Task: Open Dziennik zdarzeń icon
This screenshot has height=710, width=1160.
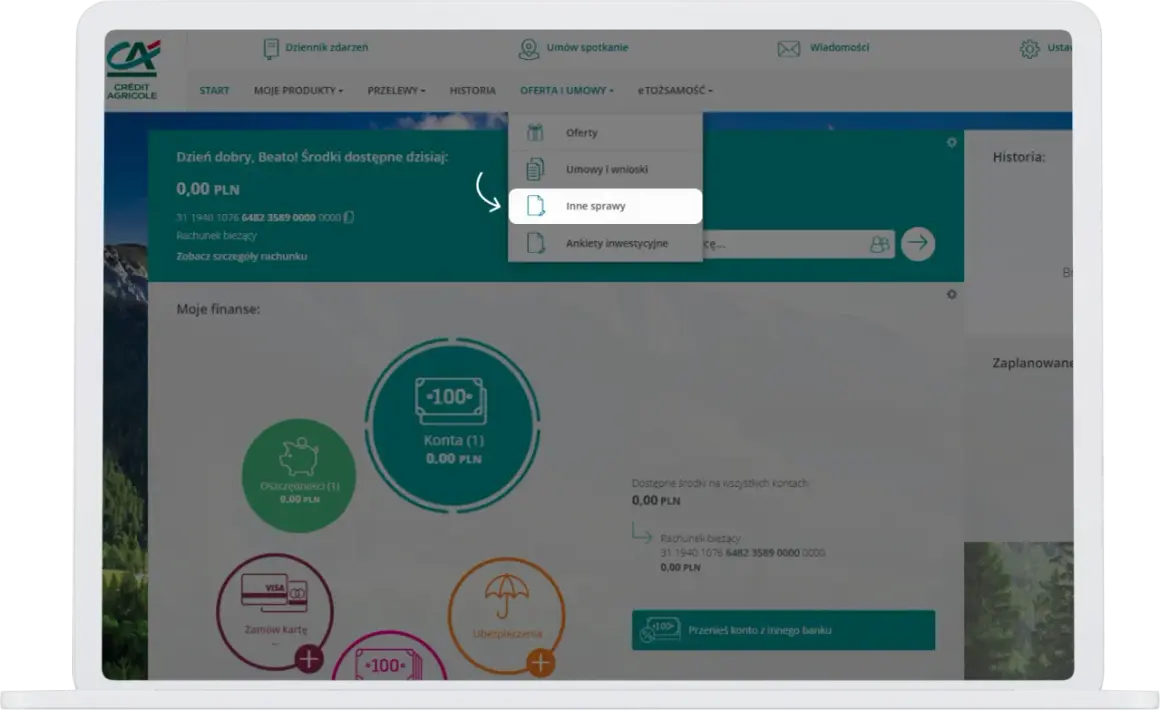Action: (x=271, y=49)
